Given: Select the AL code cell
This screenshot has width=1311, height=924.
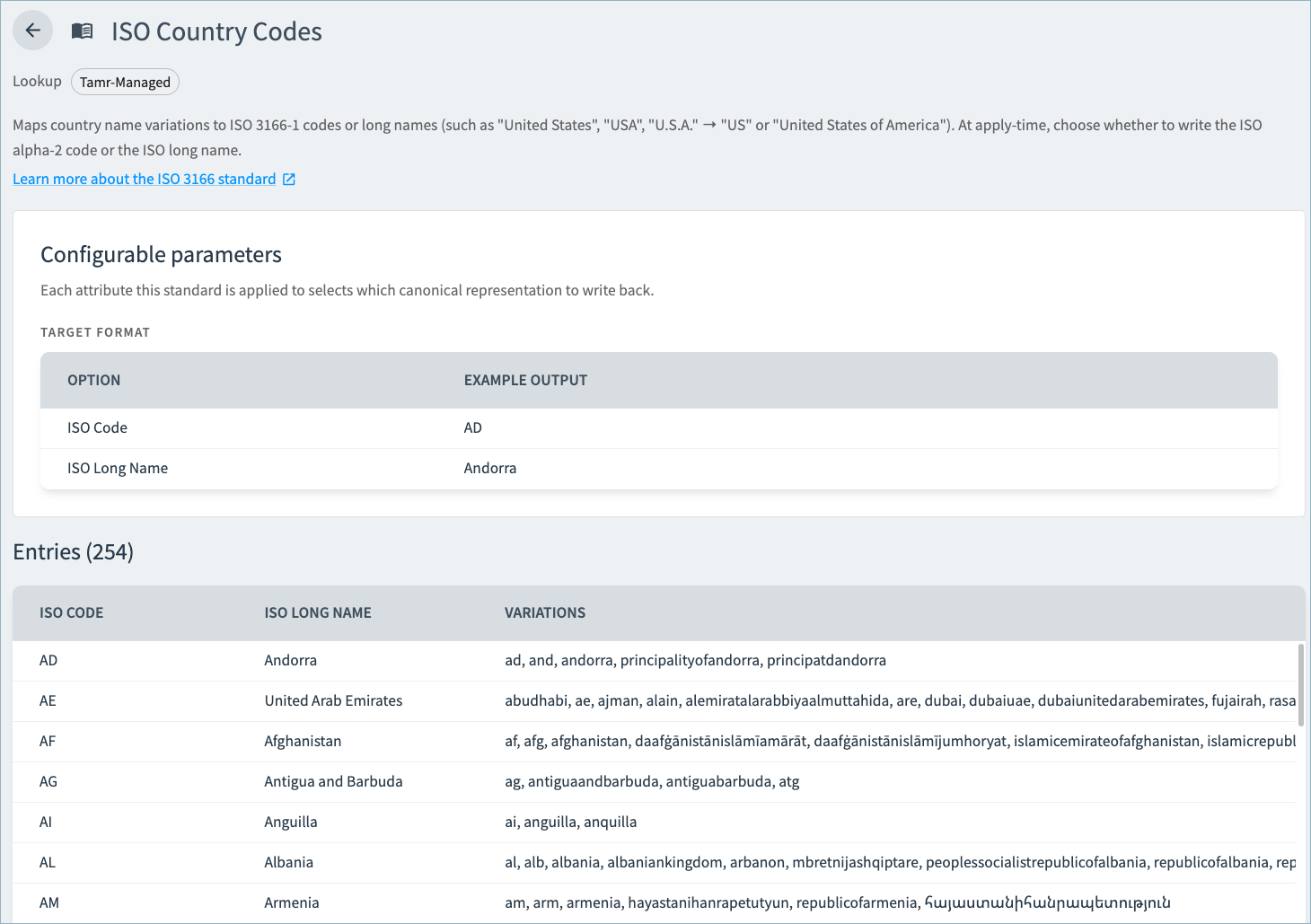Looking at the screenshot, I should 48,862.
